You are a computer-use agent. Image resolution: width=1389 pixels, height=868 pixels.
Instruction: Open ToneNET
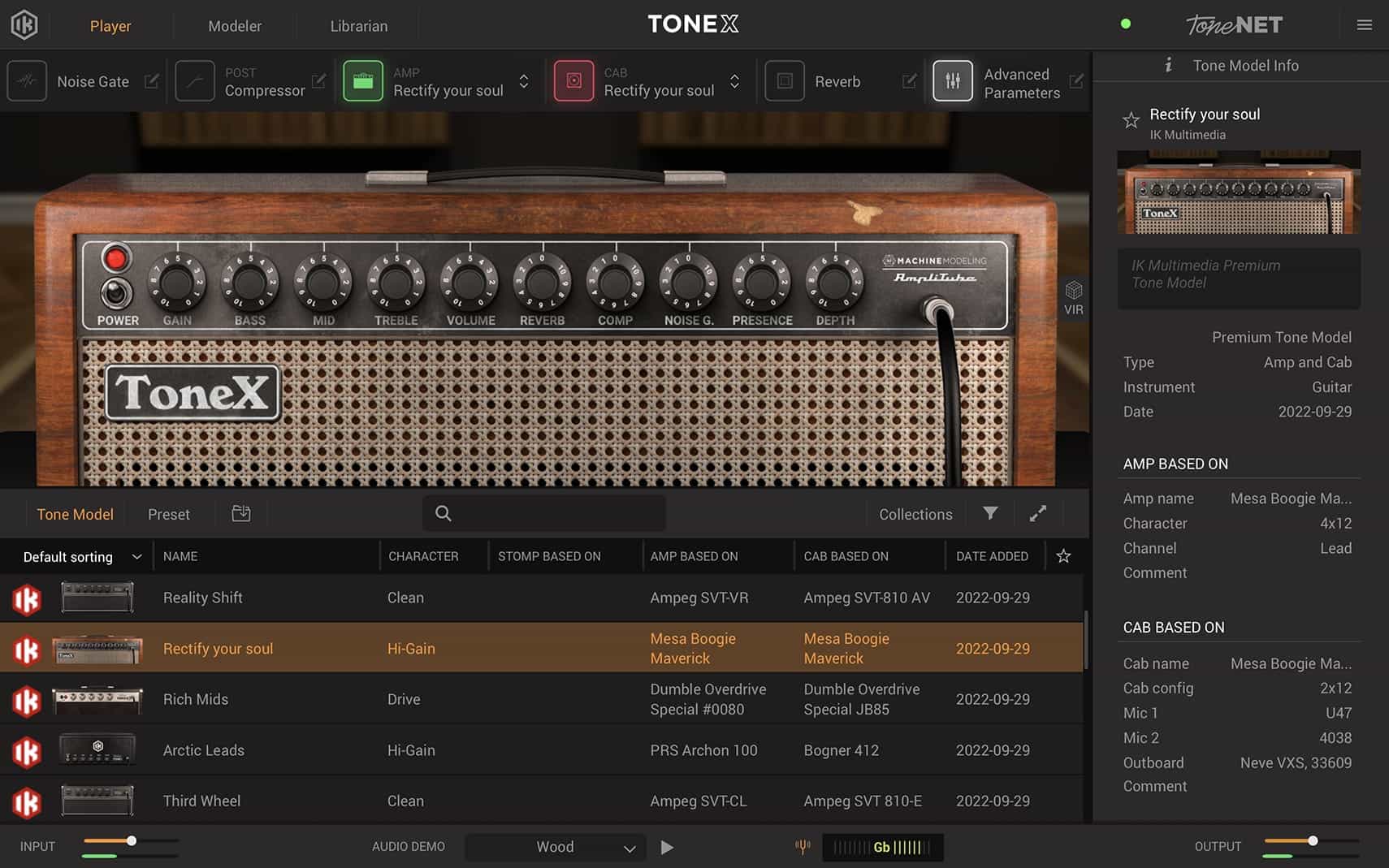tap(1234, 25)
